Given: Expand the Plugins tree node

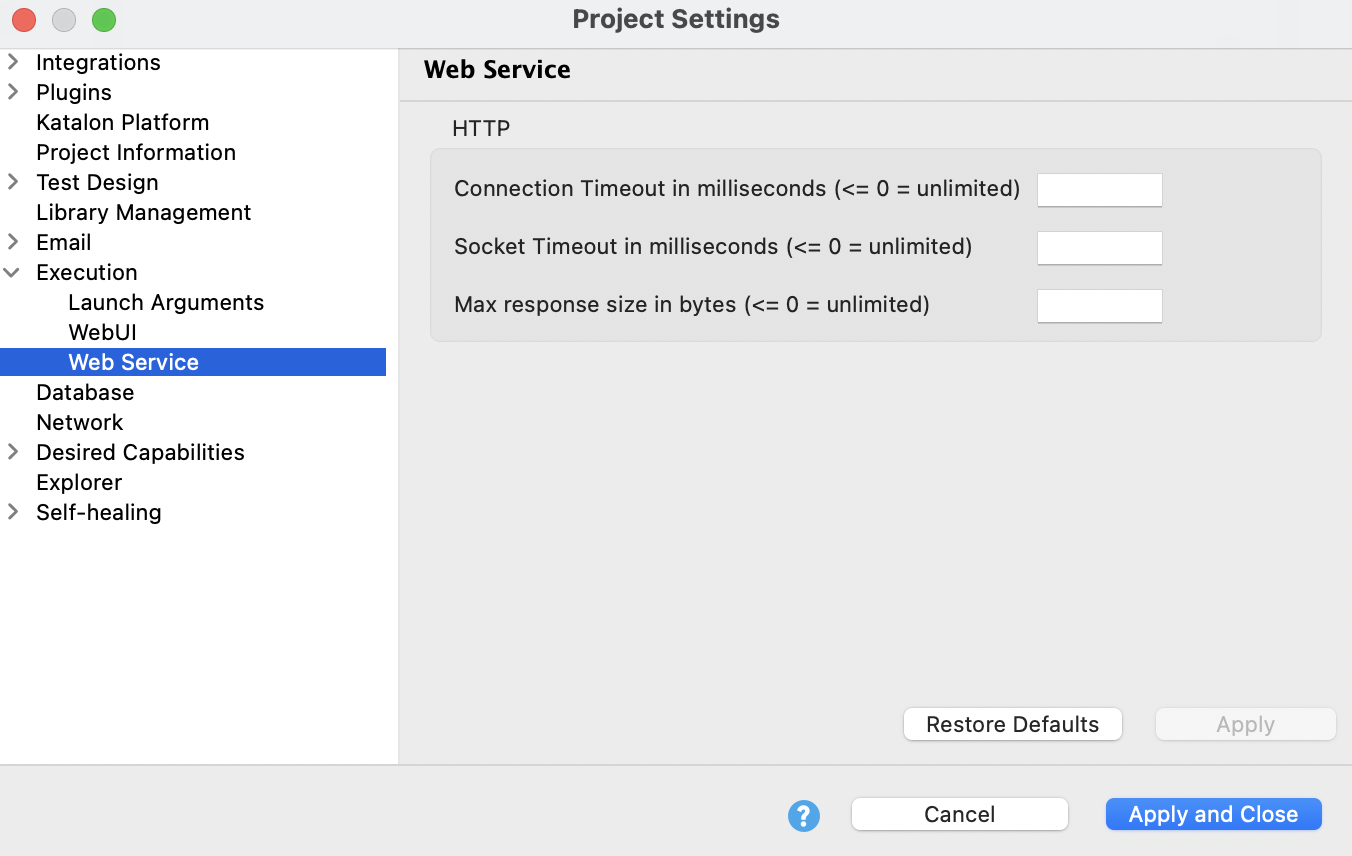Looking at the screenshot, I should 13,92.
